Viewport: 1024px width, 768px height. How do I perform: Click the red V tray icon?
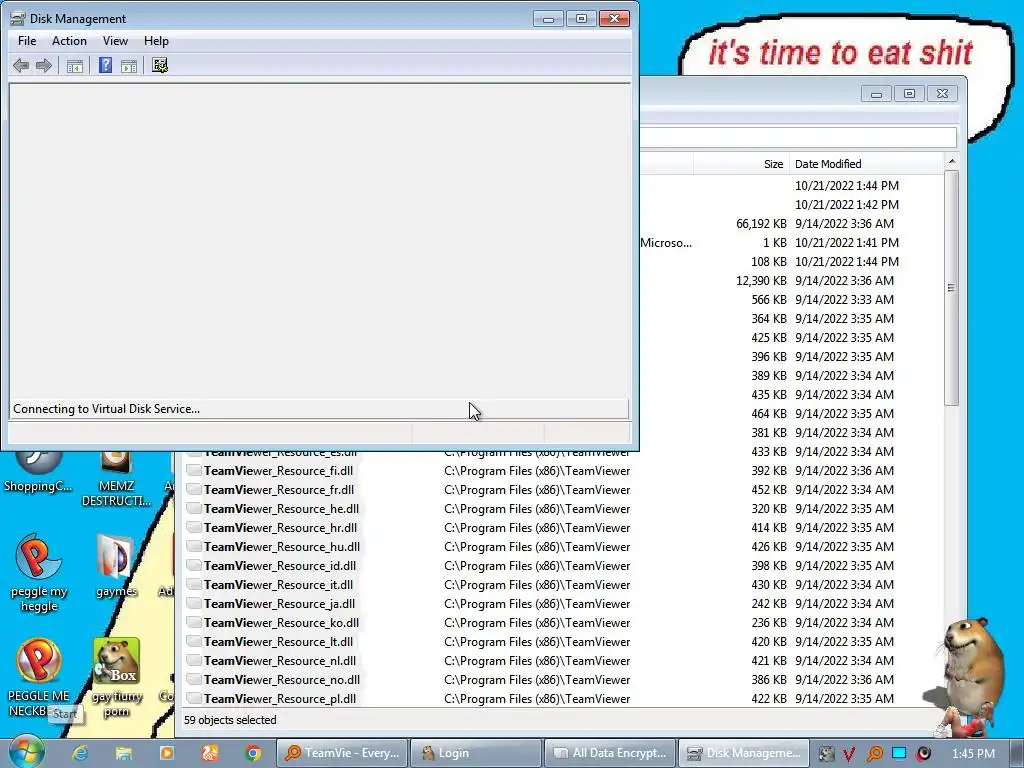849,754
